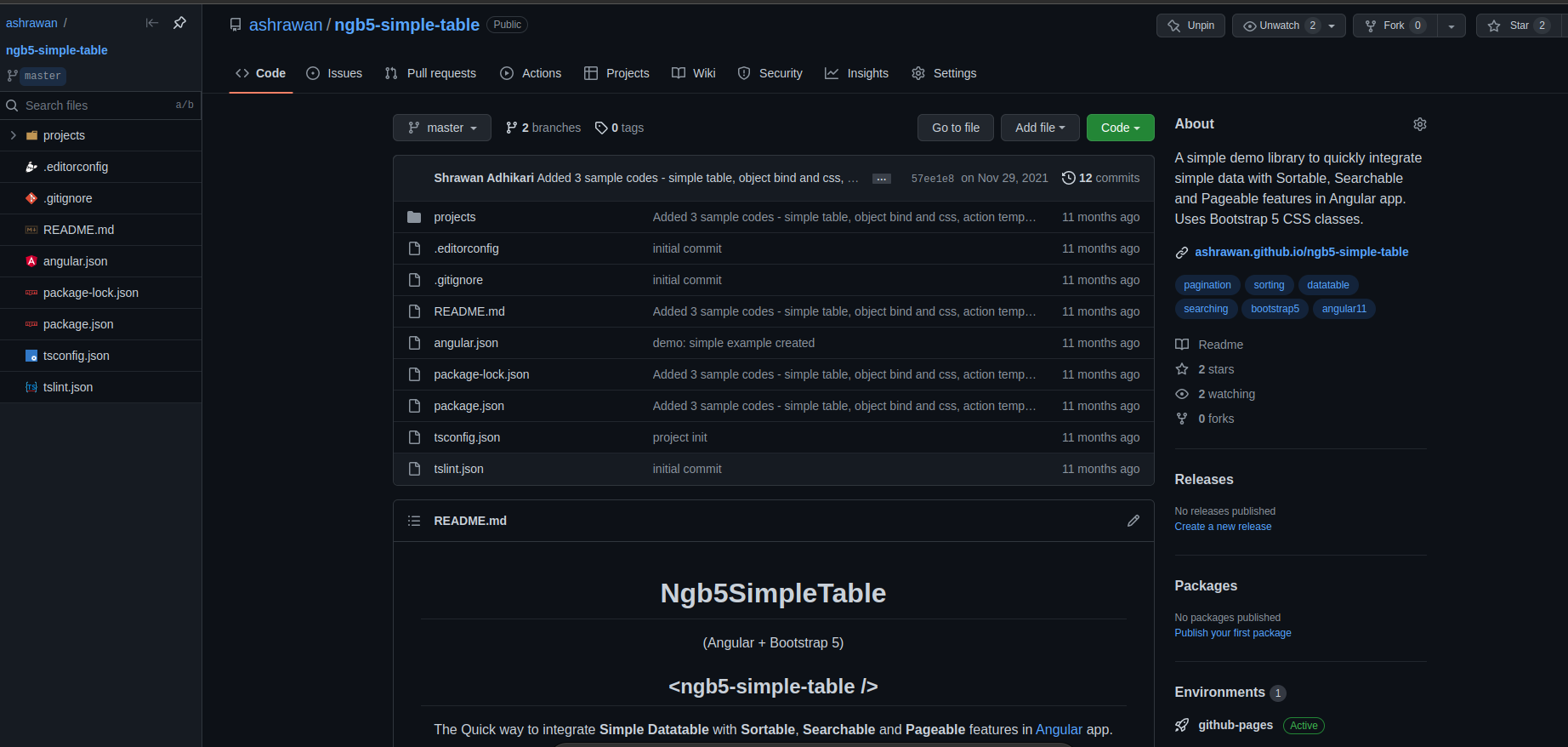
Task: Select the datatable topic tag
Action: [1328, 285]
